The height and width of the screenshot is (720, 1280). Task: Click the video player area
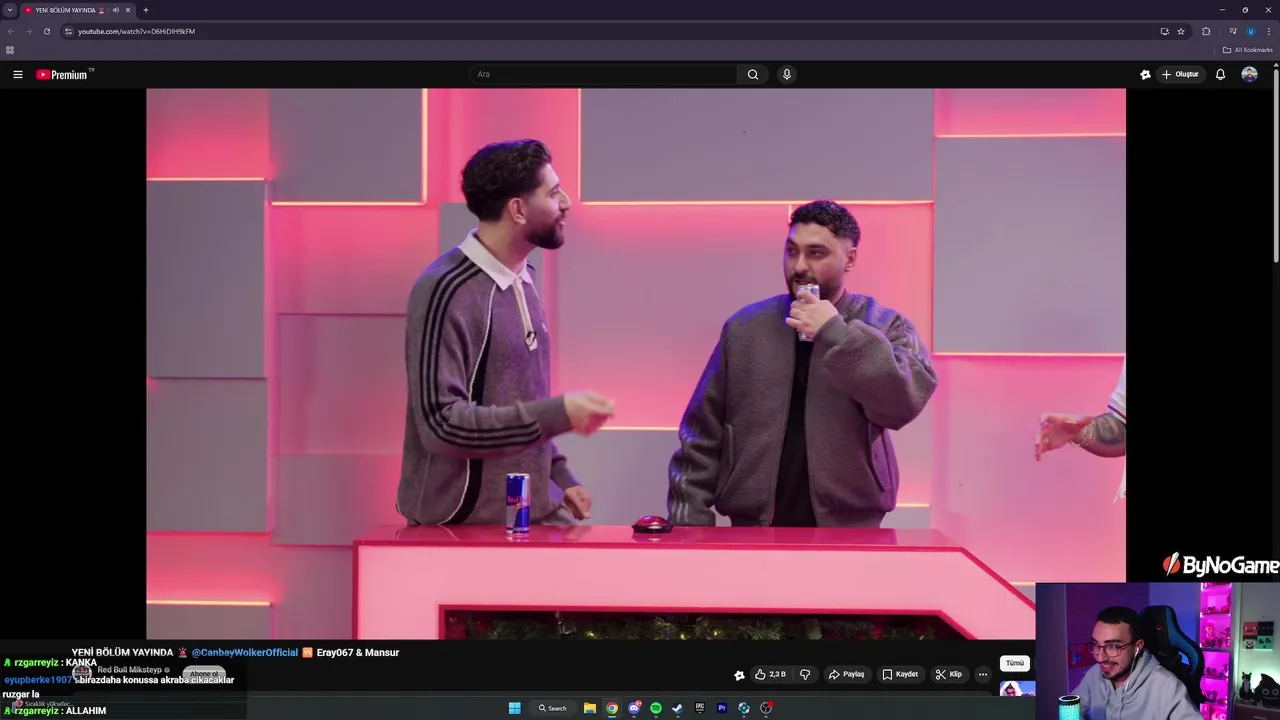(x=636, y=363)
